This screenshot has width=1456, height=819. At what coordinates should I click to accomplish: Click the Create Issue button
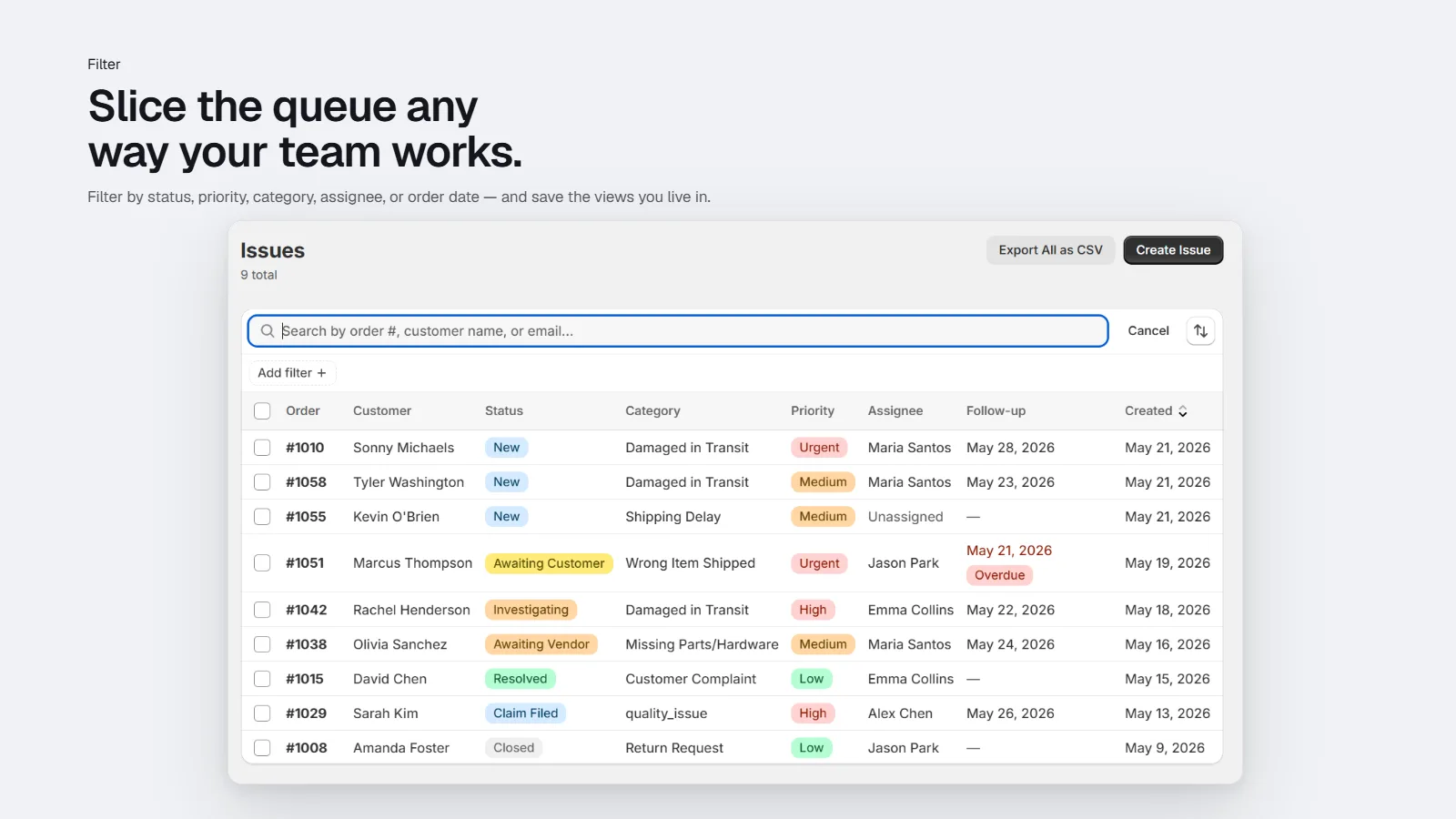[1173, 250]
